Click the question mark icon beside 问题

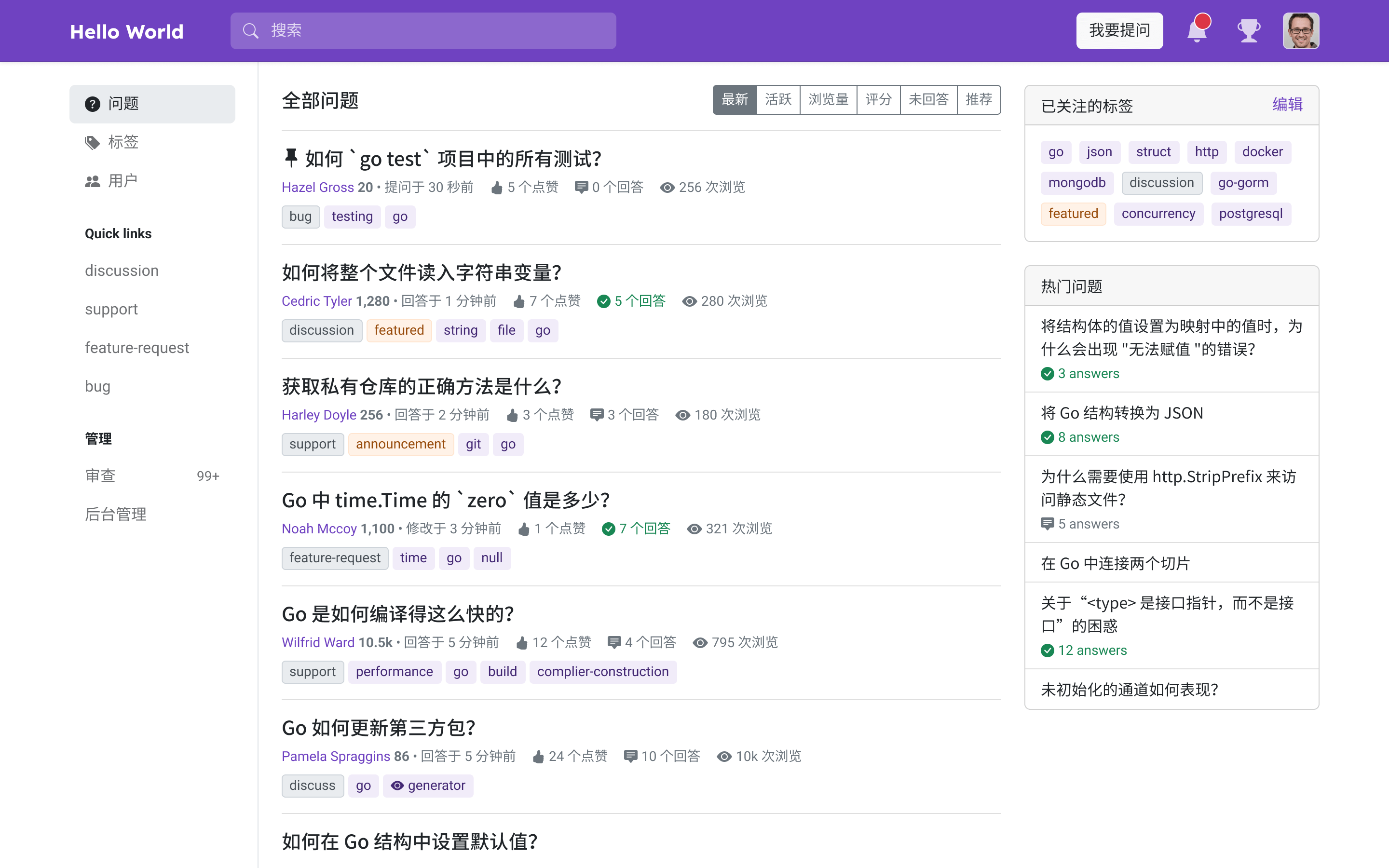tap(93, 104)
